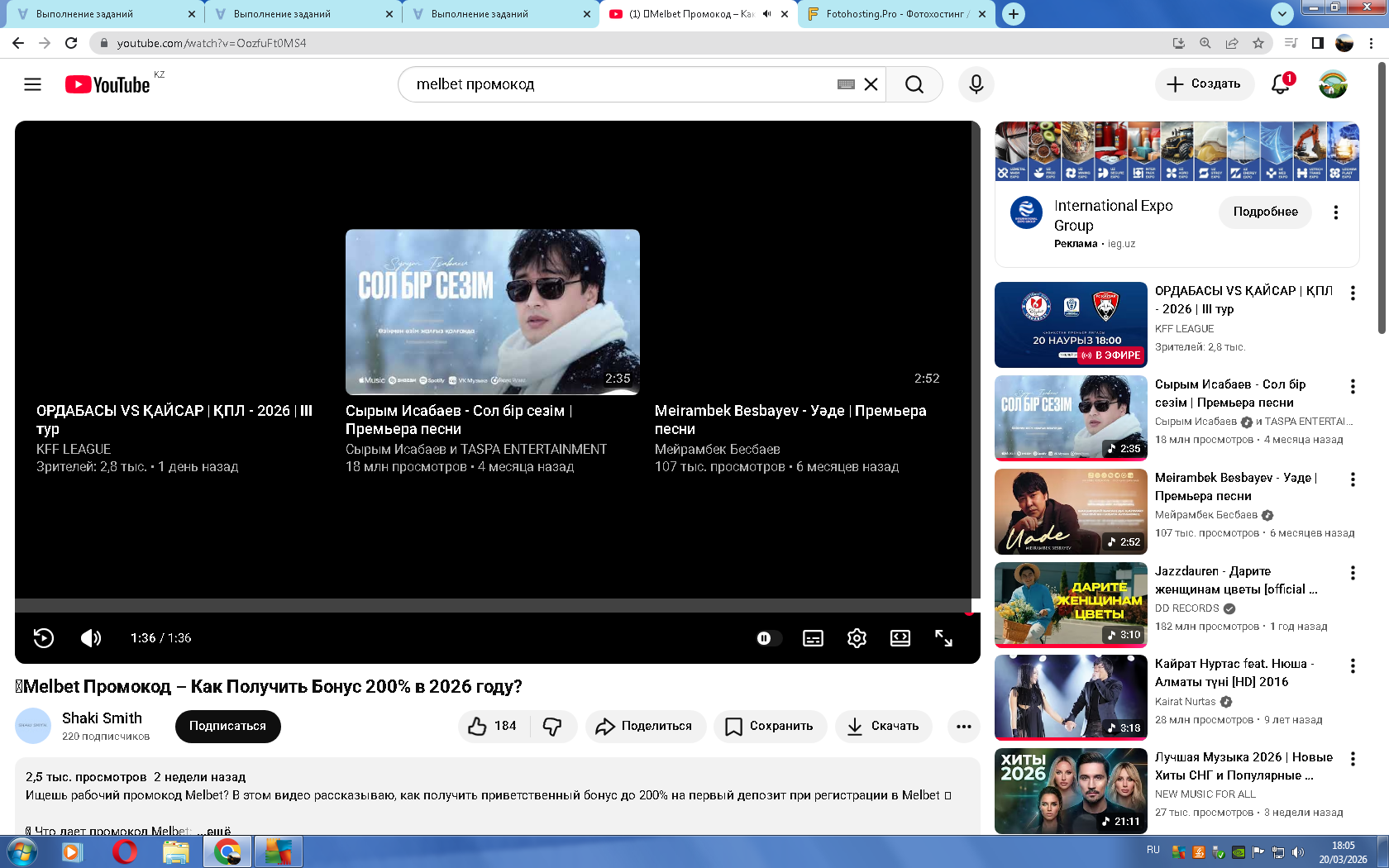Switch to second Выполнение заданий tab
Screen dimensions: 1389x868
(302, 14)
